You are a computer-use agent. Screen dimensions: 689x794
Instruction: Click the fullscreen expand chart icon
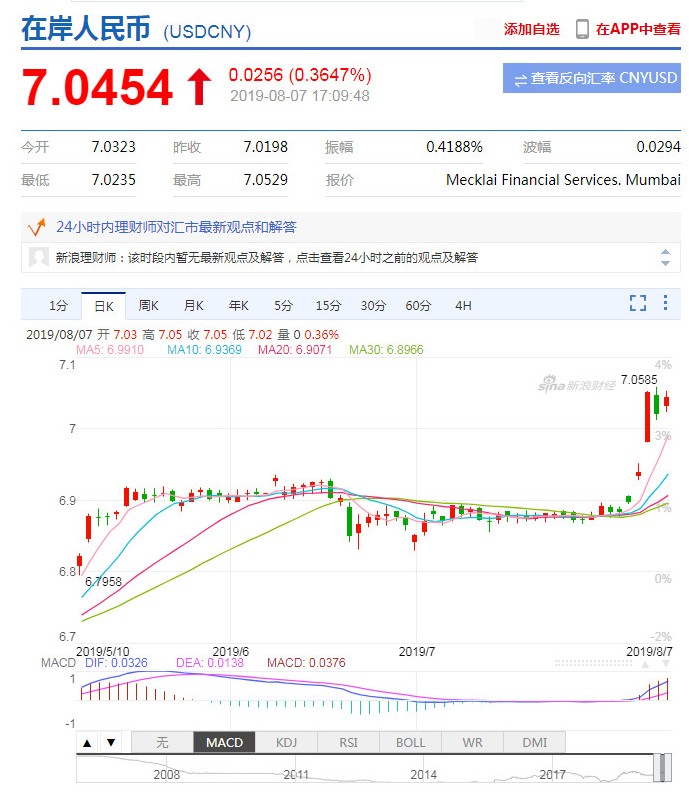point(638,303)
